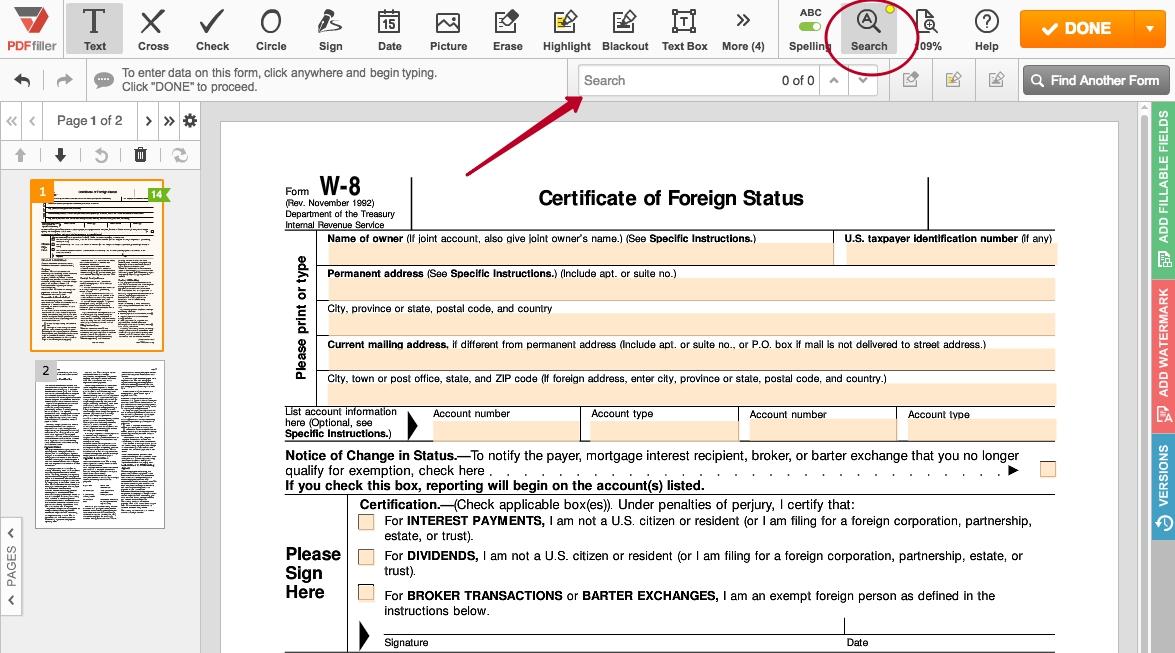Viewport: 1175px width, 653px height.
Task: Click the Current mailing address field
Action: pyautogui.click(x=691, y=360)
